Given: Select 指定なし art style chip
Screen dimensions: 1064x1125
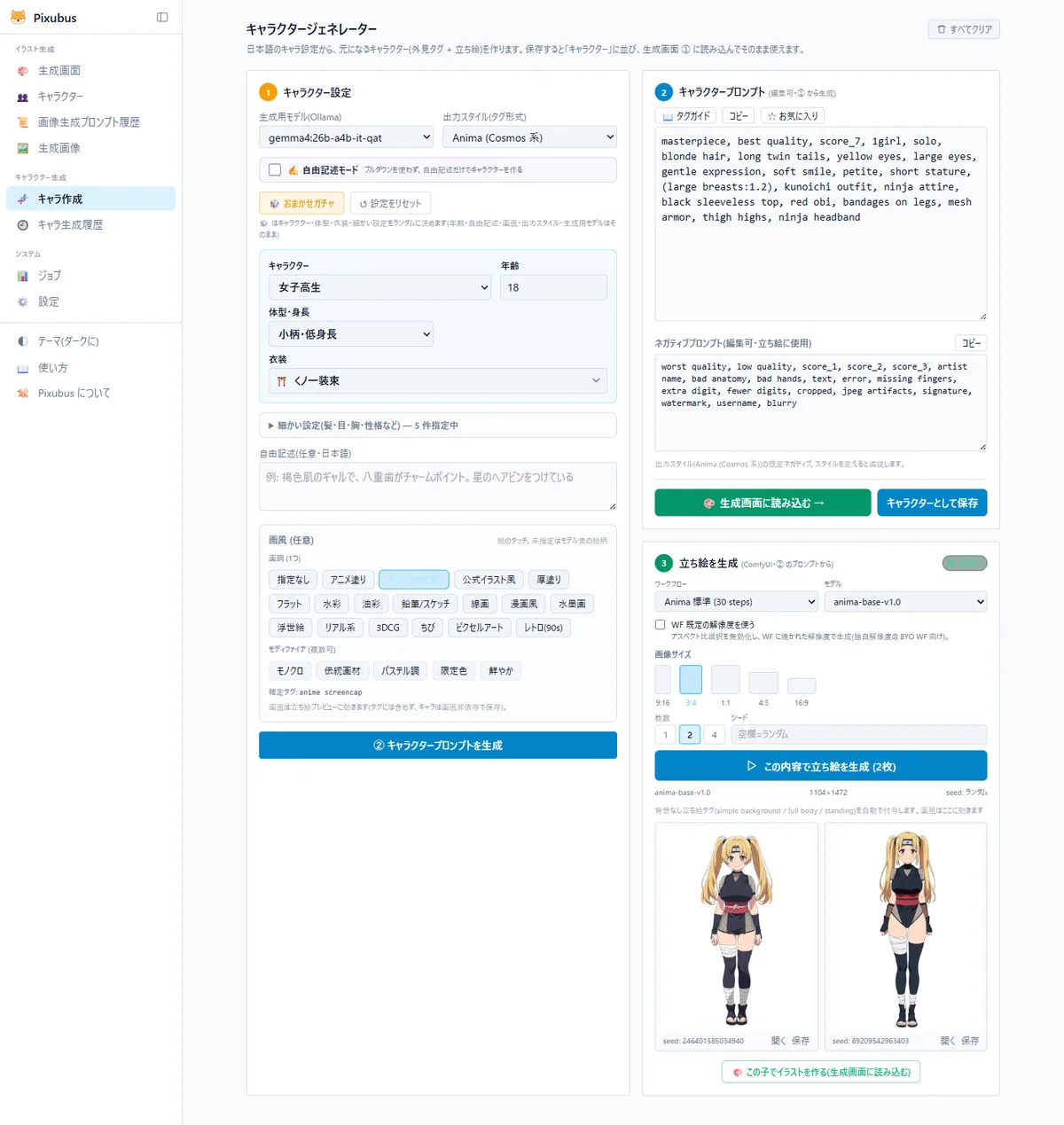Looking at the screenshot, I should [x=293, y=580].
